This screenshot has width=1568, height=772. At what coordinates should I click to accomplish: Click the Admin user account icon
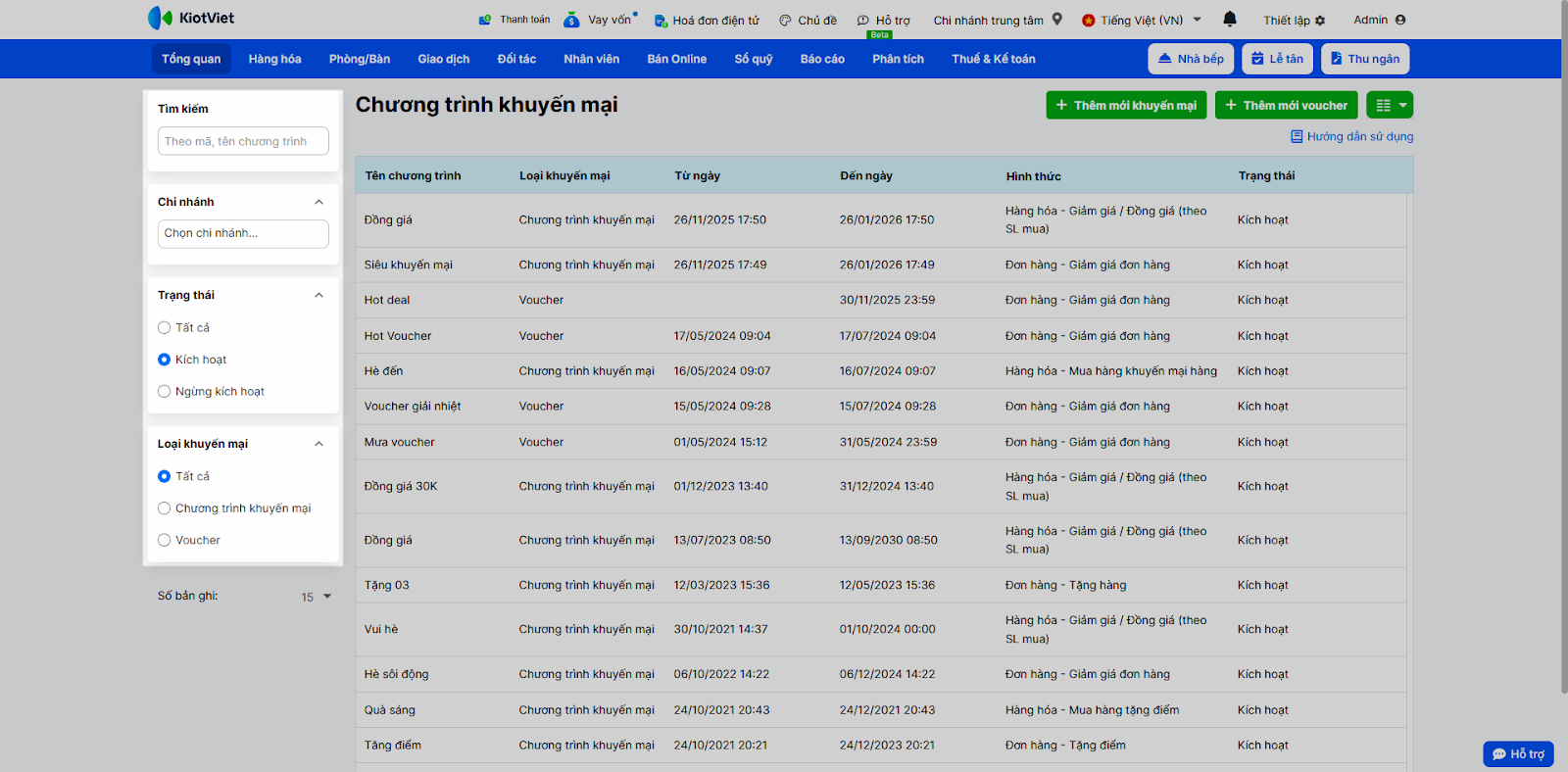coord(1400,20)
